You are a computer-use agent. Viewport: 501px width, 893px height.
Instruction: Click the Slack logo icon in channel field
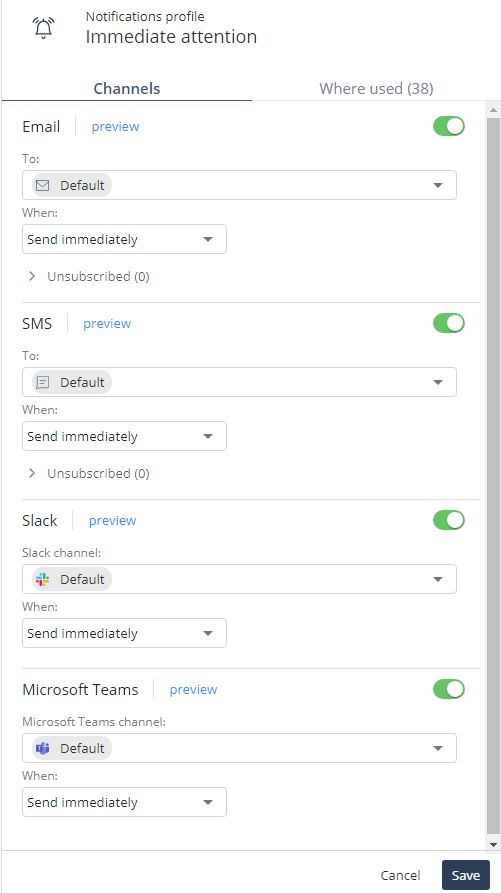[43, 579]
